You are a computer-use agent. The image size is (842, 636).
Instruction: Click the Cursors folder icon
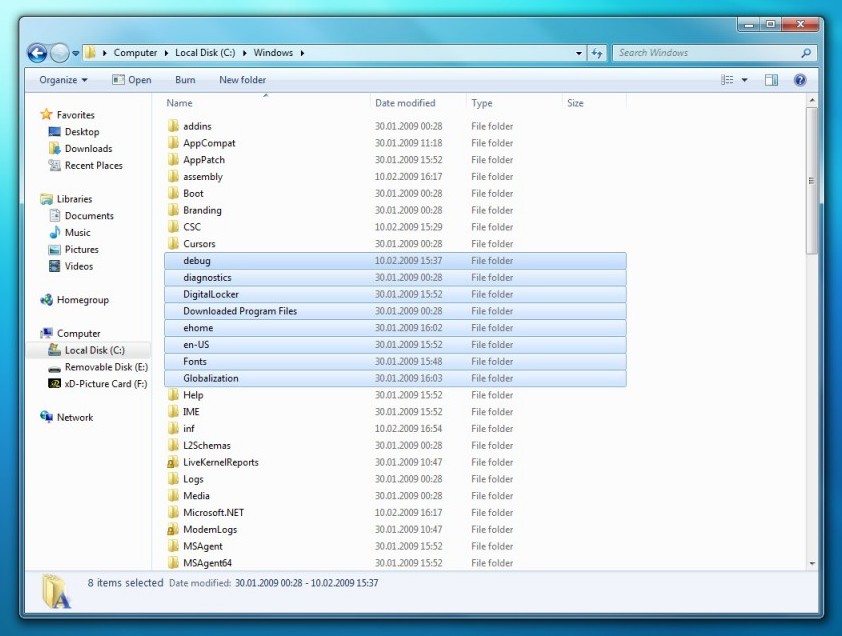coord(173,243)
